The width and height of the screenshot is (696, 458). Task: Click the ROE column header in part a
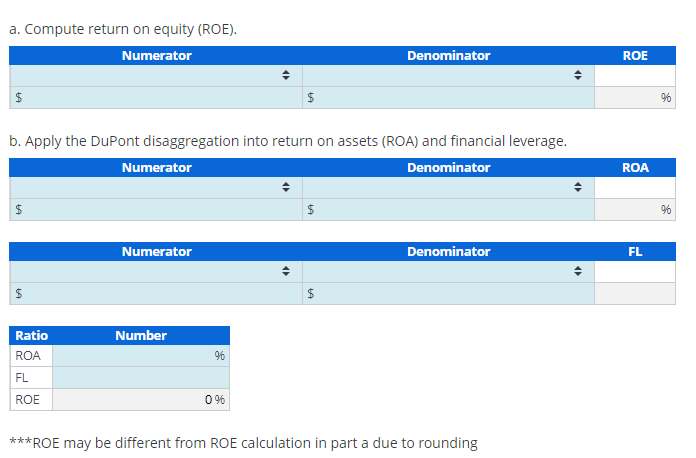pos(635,55)
